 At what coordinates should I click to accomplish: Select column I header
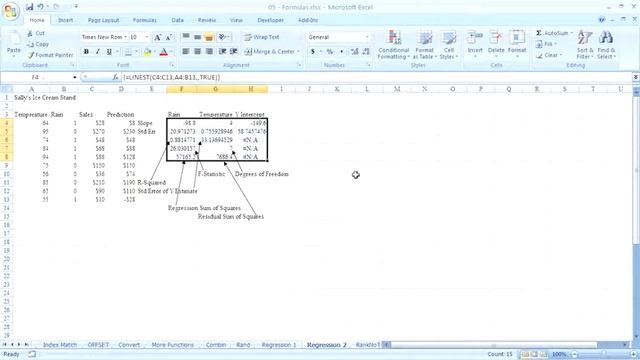click(281, 89)
